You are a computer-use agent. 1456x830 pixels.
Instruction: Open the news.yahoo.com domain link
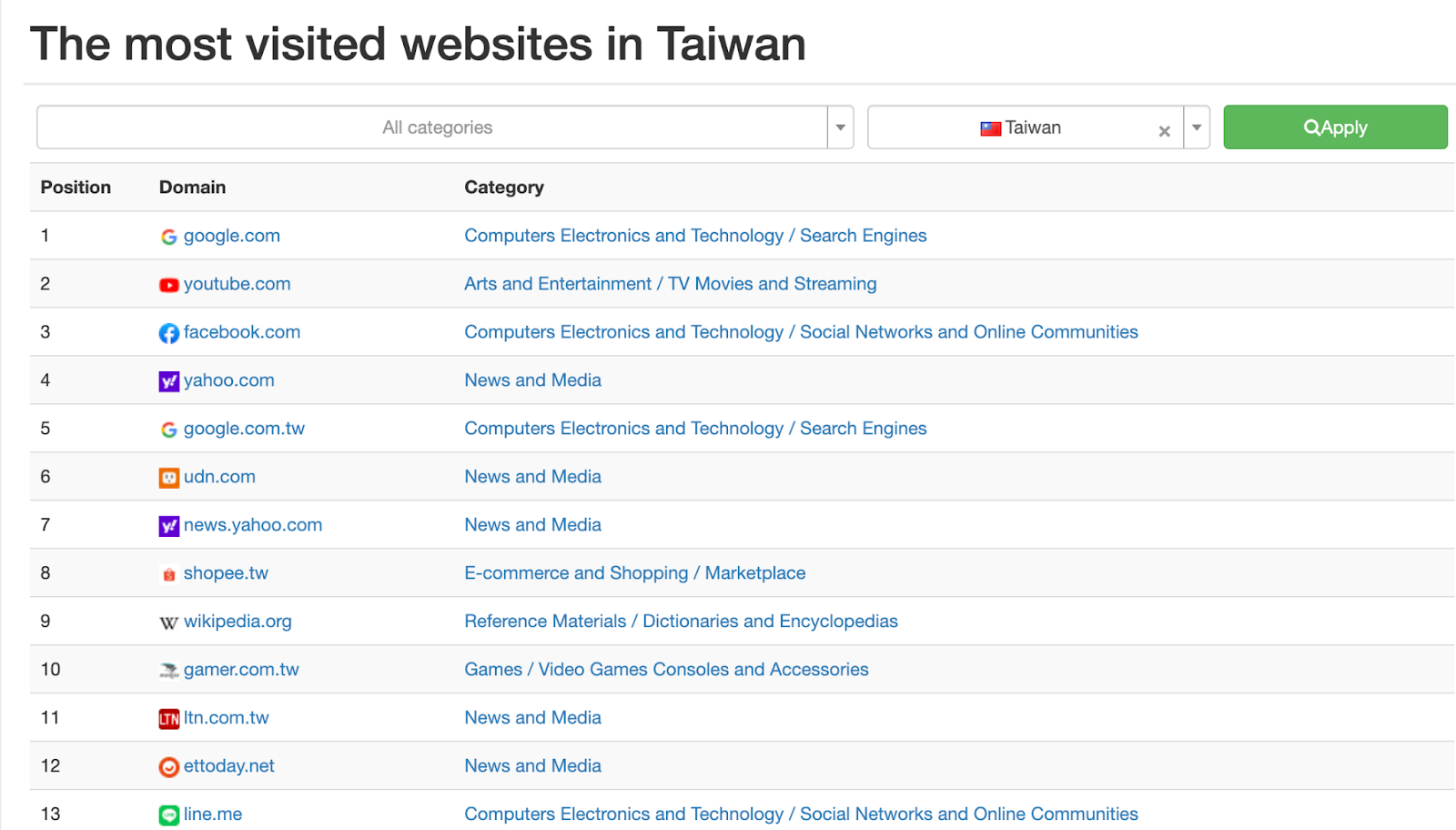tap(253, 525)
